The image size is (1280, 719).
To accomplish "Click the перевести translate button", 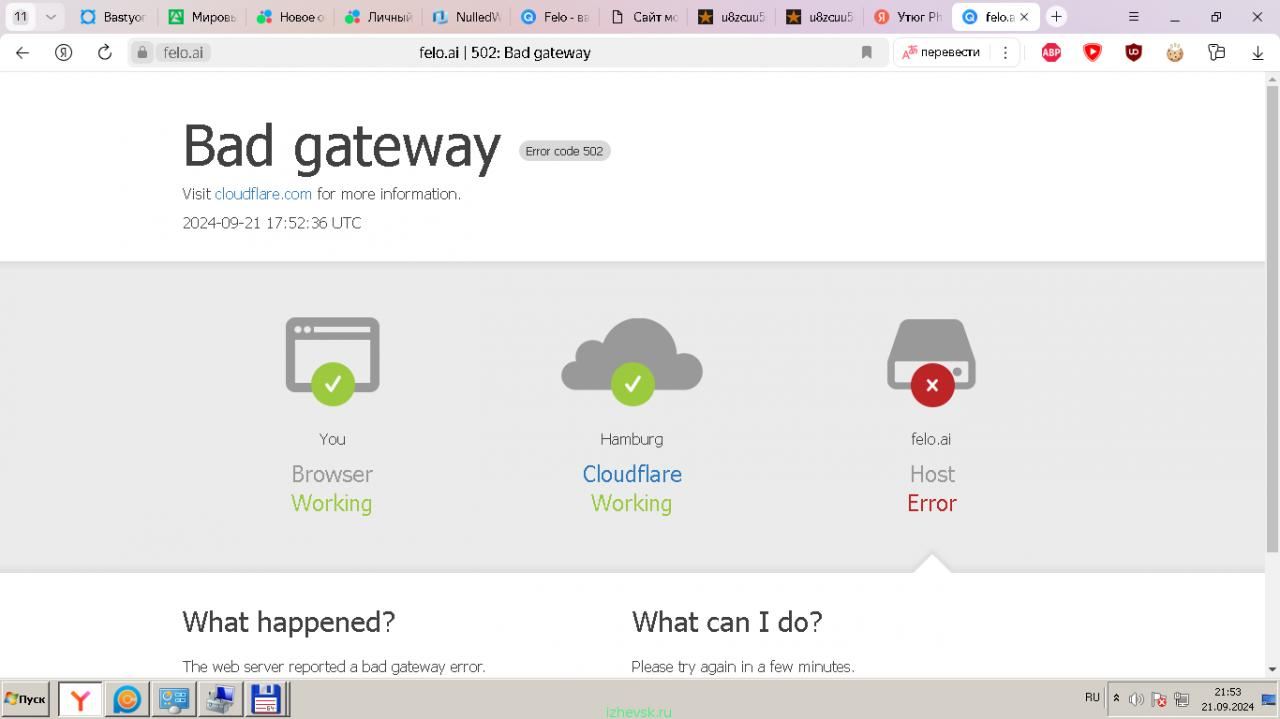I will [941, 52].
